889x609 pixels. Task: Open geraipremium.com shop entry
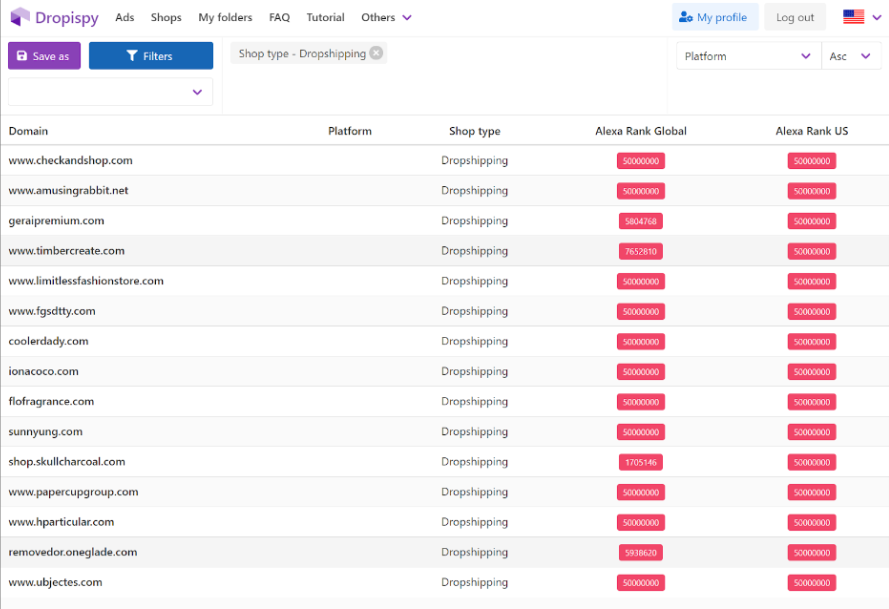[56, 221]
